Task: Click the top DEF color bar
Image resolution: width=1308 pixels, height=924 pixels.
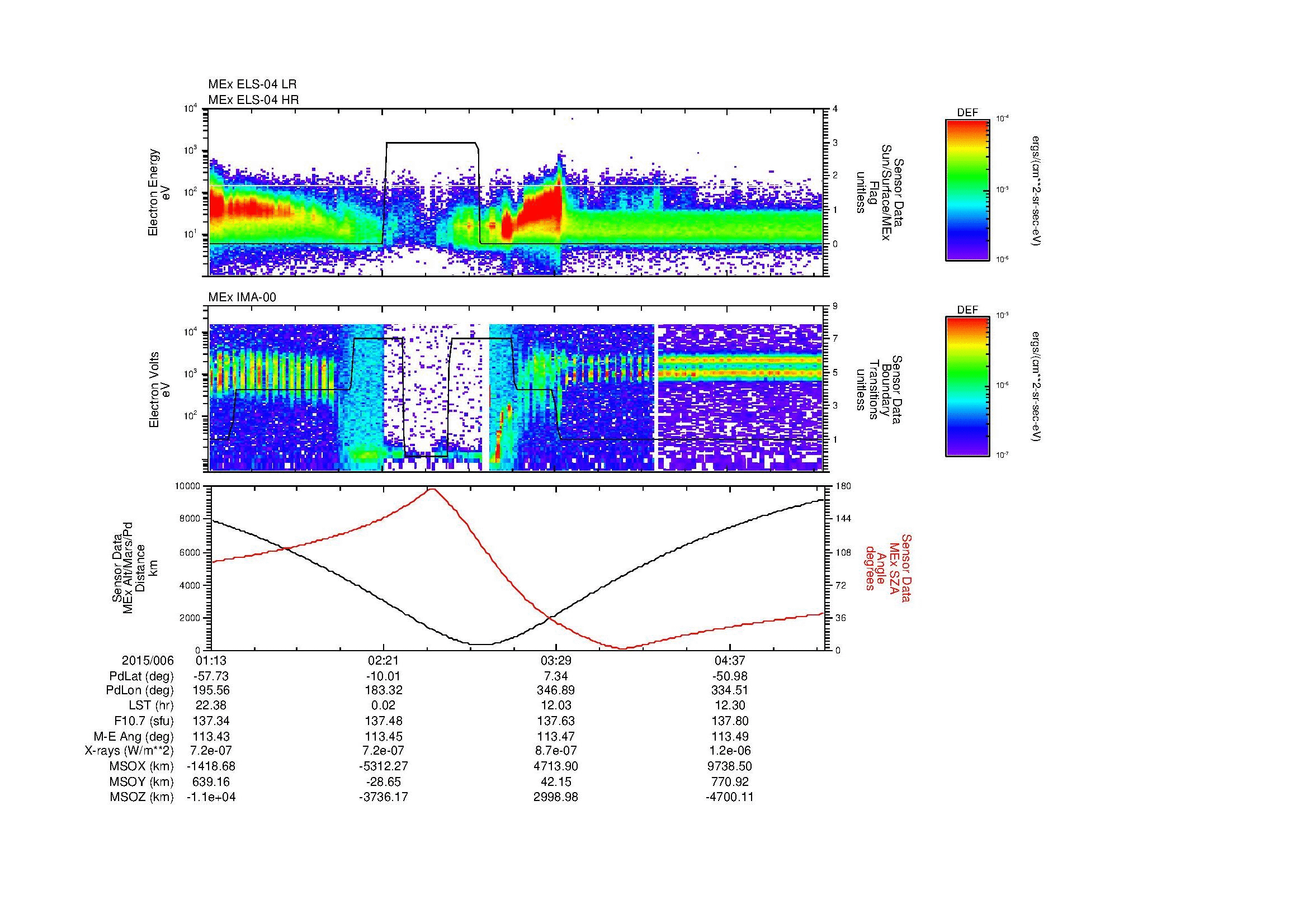Action: 967,189
